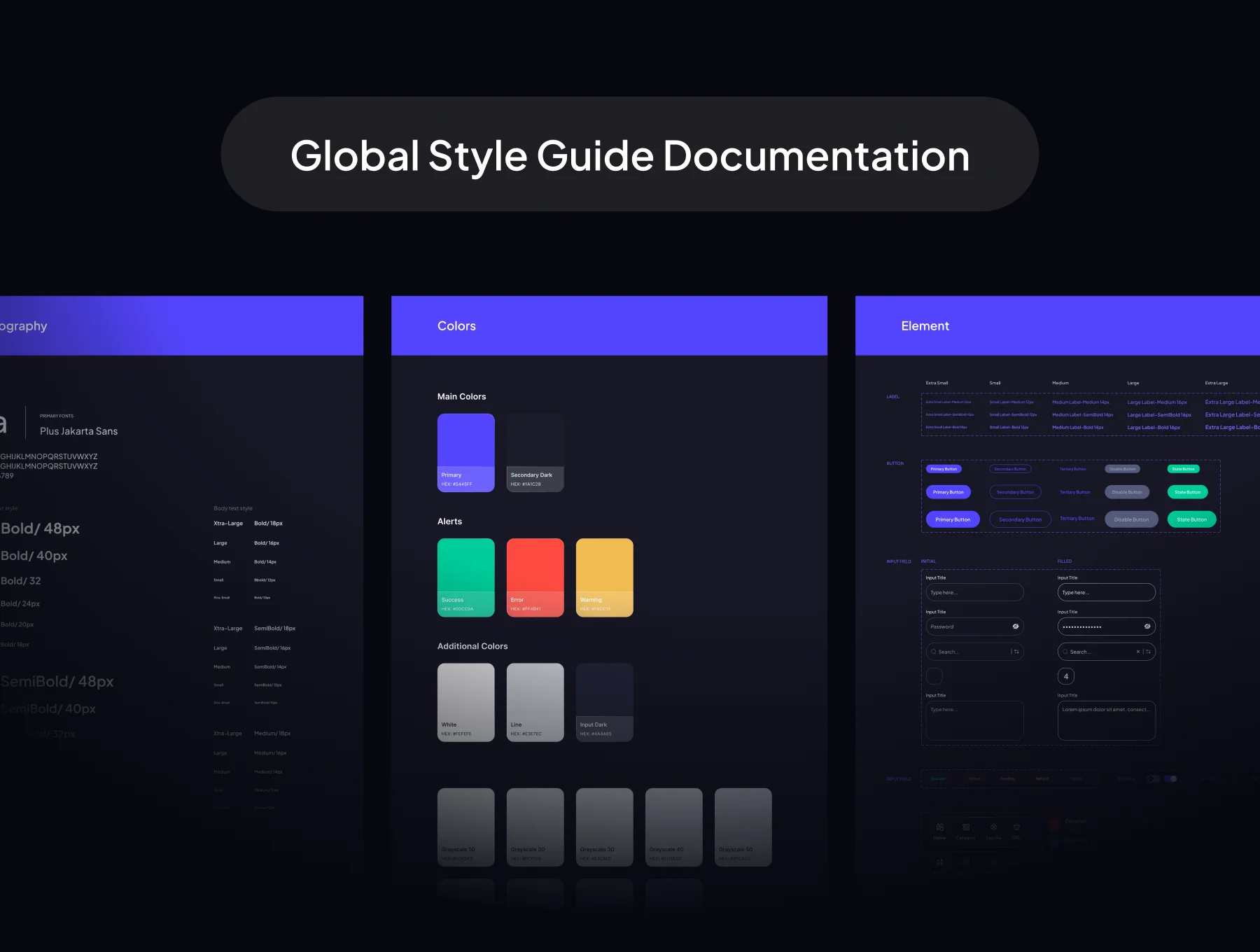Click the eye-slash icon in the empty Password field
This screenshot has height=952, width=1260.
coord(1016,626)
